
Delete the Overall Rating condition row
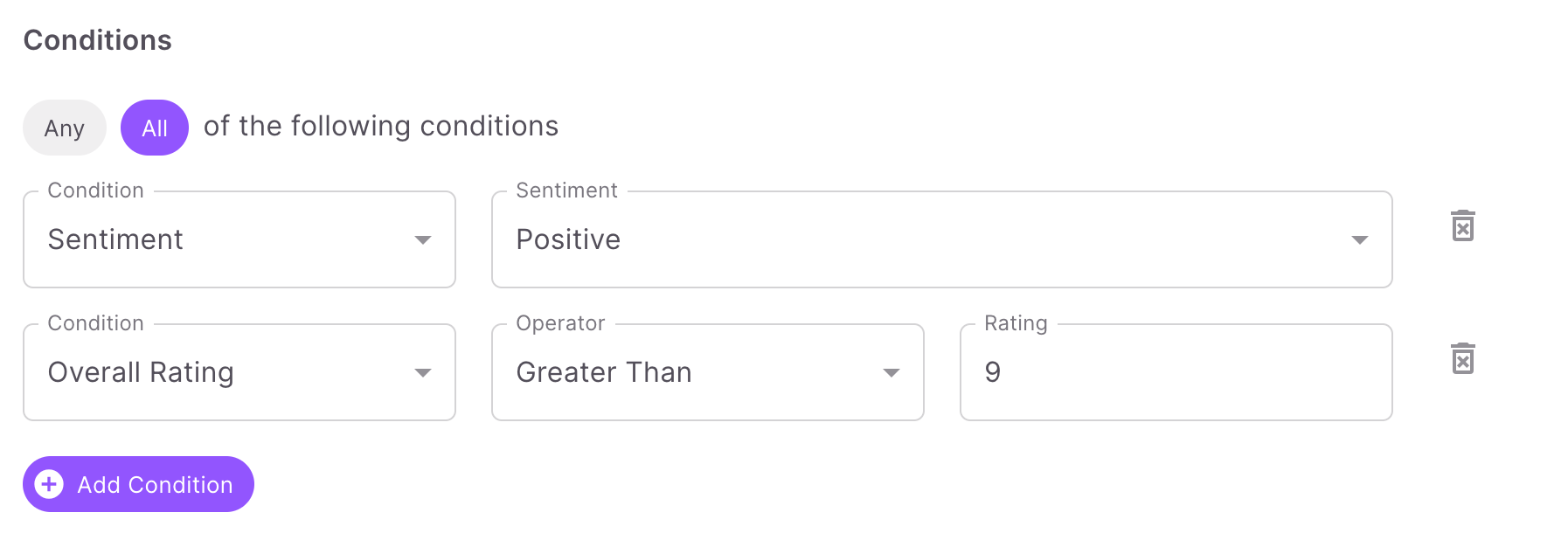coord(1462,358)
